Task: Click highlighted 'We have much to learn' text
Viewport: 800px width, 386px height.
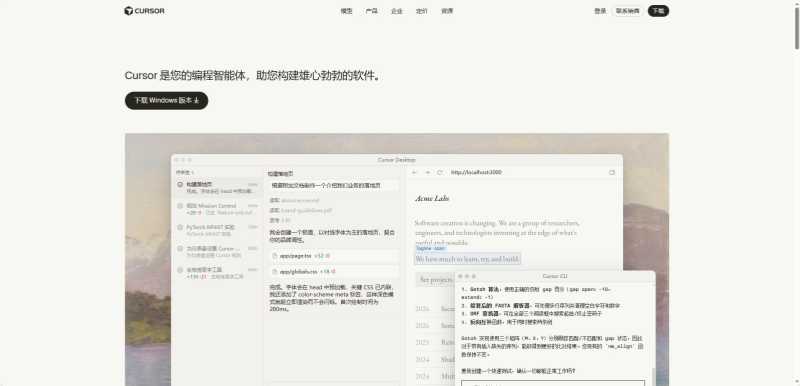Action: click(x=467, y=259)
